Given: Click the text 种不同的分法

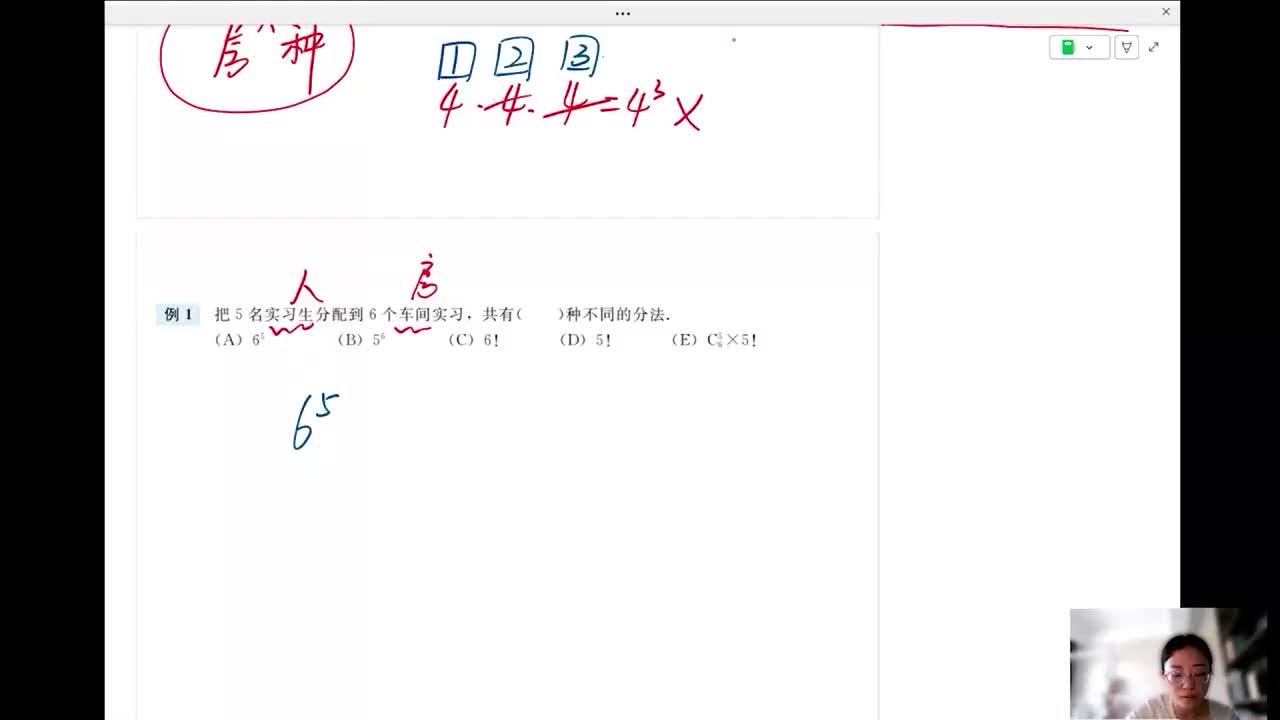Looking at the screenshot, I should coord(618,314).
